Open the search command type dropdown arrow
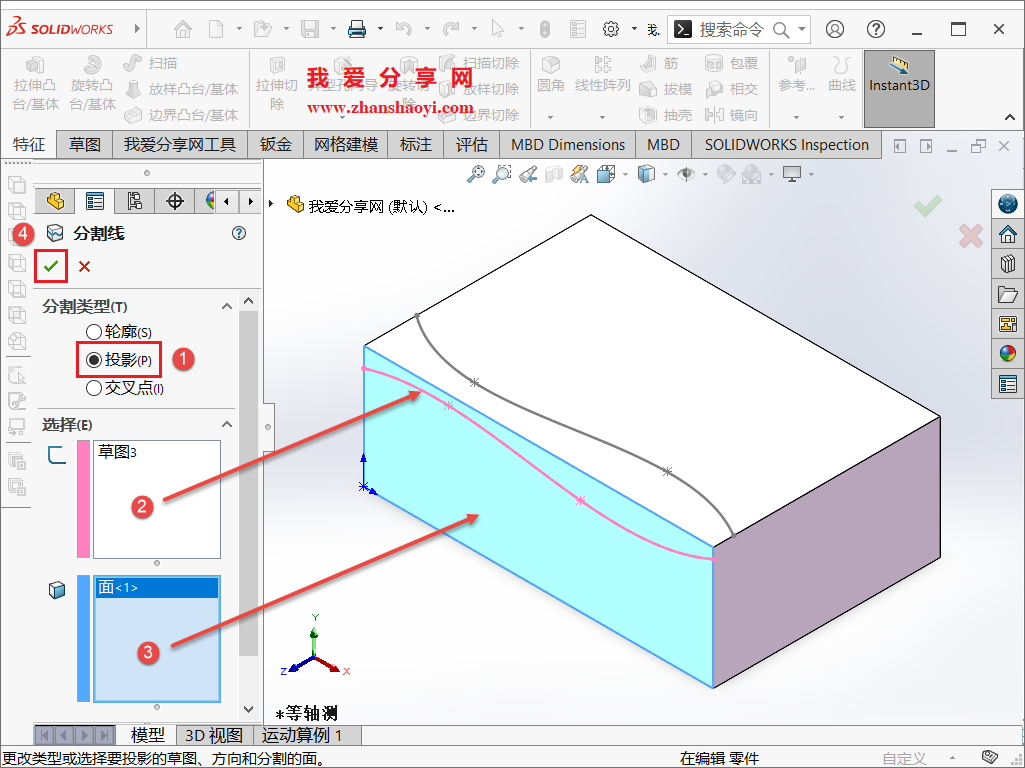 (802, 29)
